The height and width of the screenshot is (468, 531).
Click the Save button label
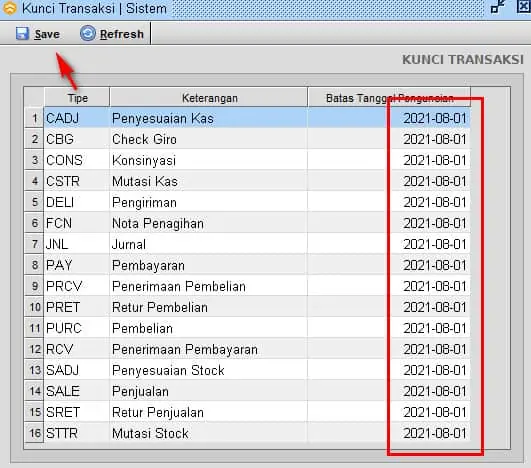click(x=47, y=34)
